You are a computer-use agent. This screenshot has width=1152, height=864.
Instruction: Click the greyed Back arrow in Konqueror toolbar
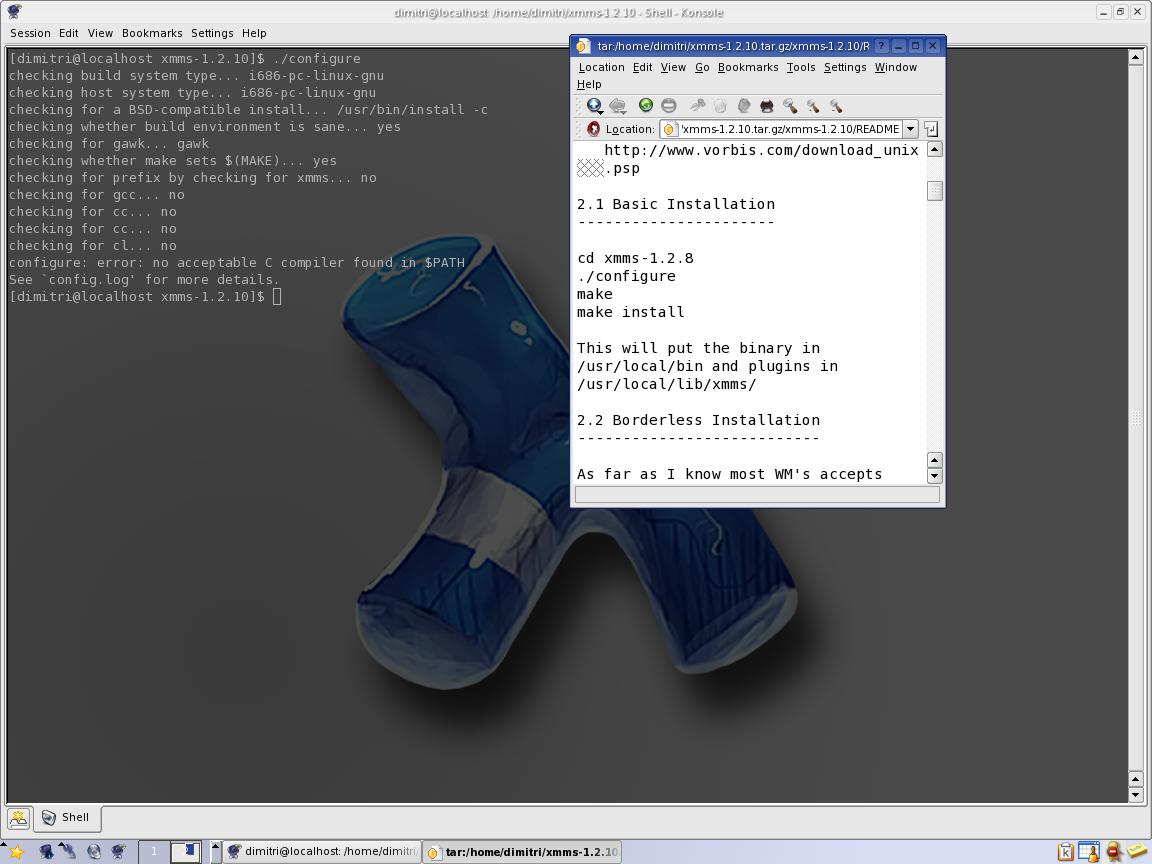tap(618, 106)
